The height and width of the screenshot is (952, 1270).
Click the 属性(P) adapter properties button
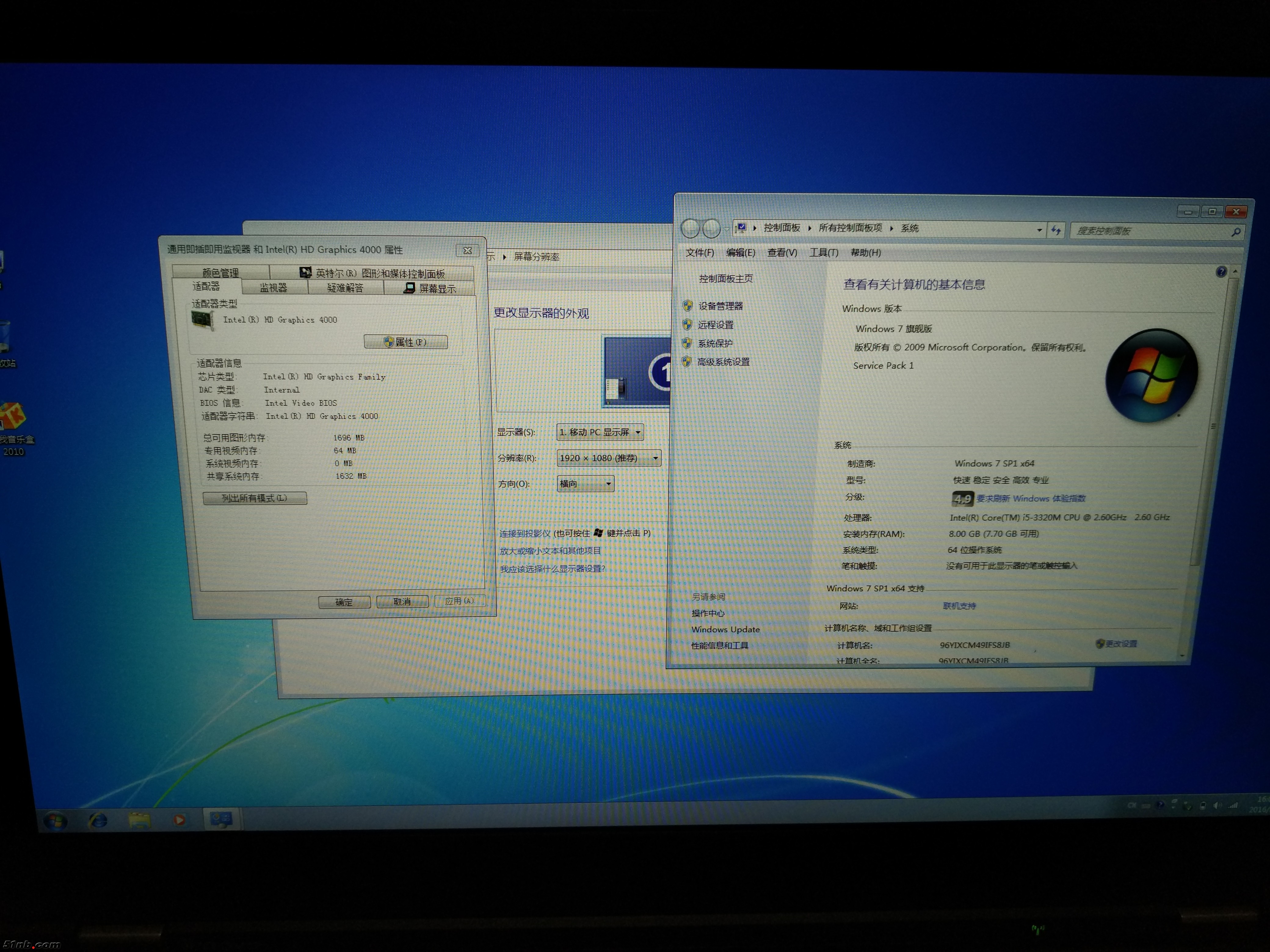click(405, 342)
